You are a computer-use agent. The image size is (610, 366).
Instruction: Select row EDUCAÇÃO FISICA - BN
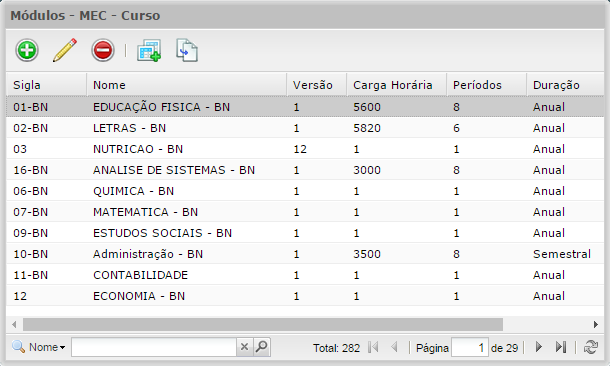(x=305, y=107)
